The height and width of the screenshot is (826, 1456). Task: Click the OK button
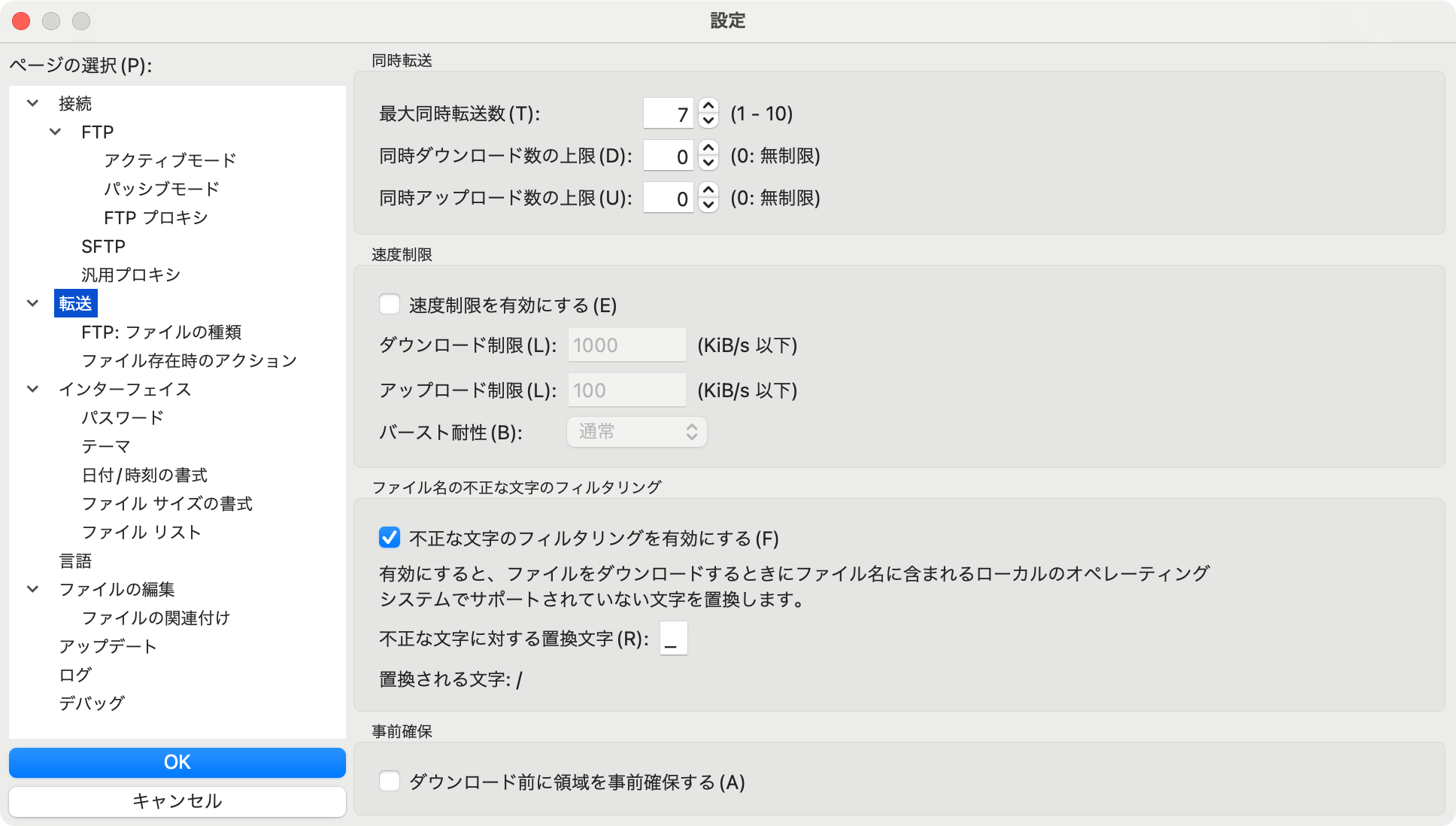point(177,762)
